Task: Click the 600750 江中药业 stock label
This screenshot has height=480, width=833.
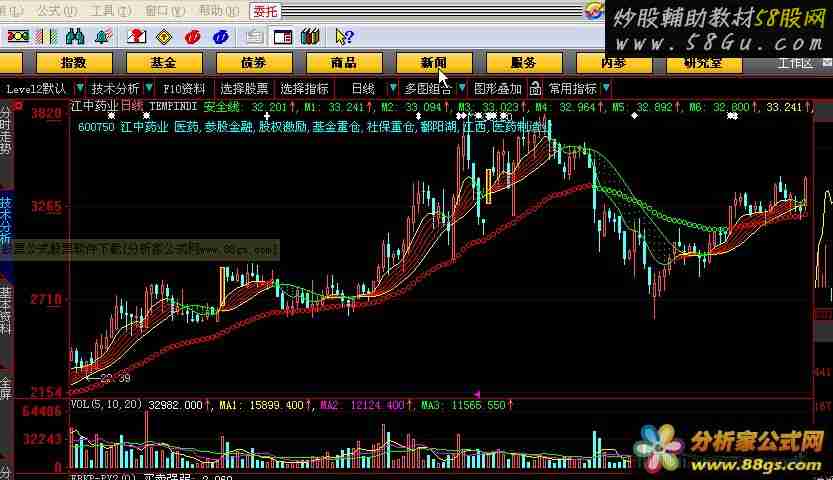Action: coord(123,127)
